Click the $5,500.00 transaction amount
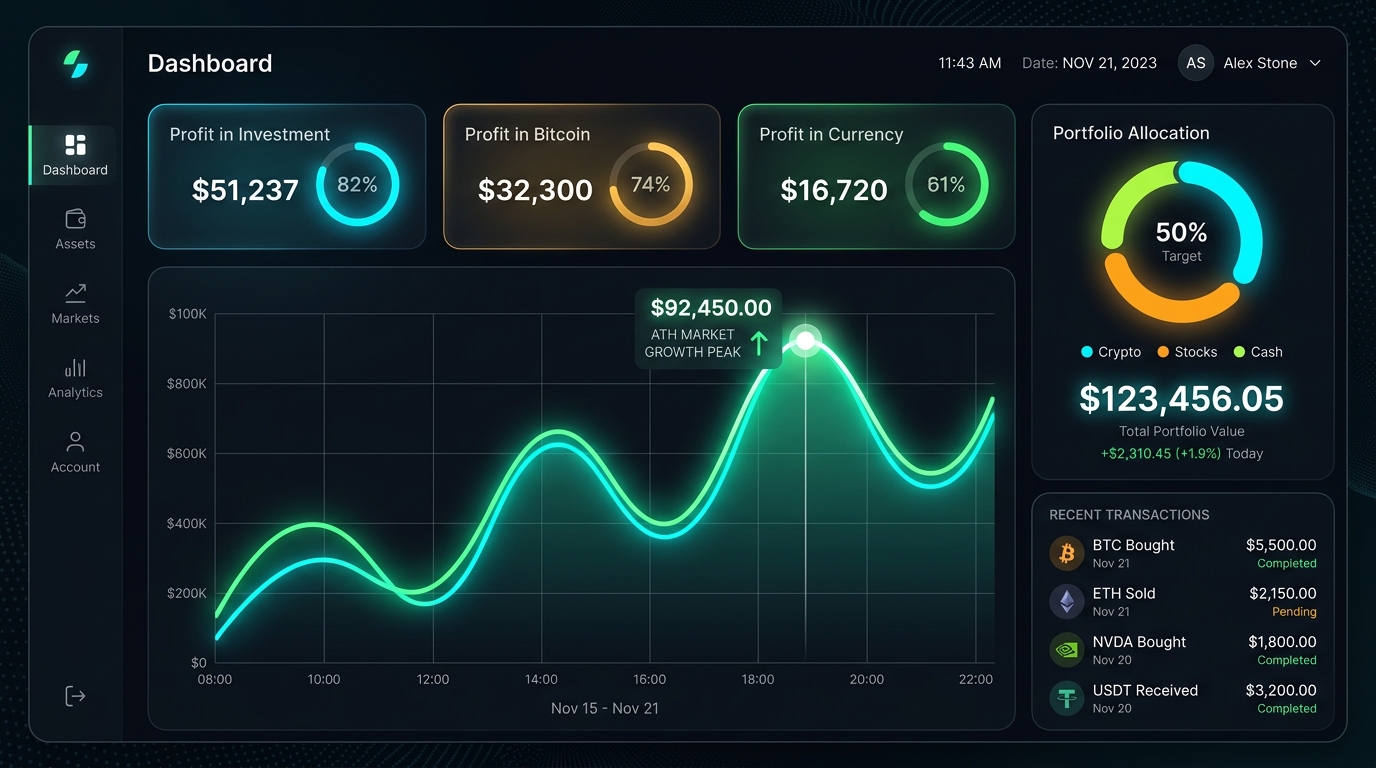The width and height of the screenshot is (1376, 768). (1281, 546)
